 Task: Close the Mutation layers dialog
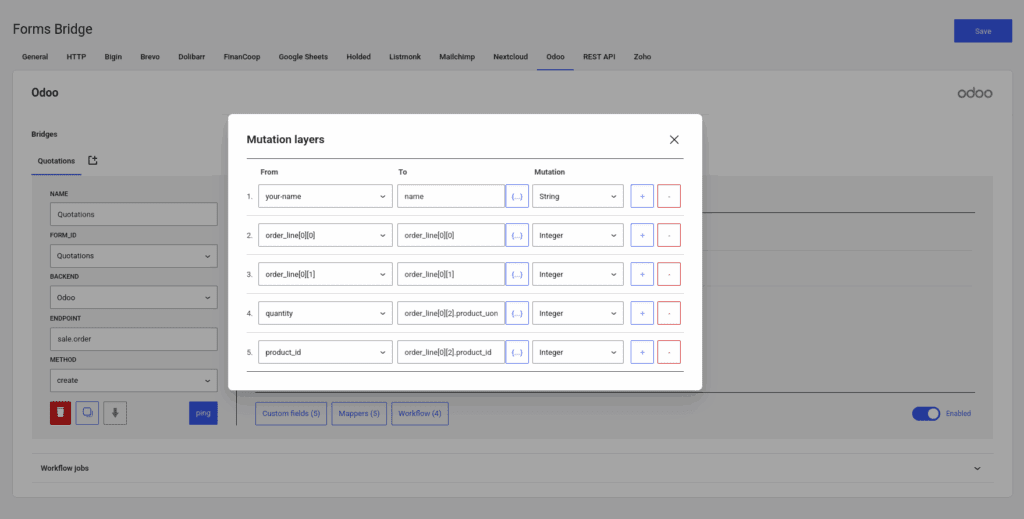pos(674,140)
